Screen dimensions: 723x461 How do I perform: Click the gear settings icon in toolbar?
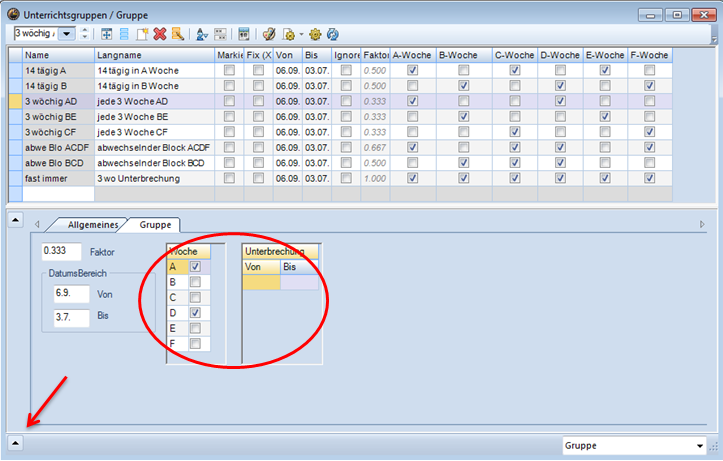(314, 33)
